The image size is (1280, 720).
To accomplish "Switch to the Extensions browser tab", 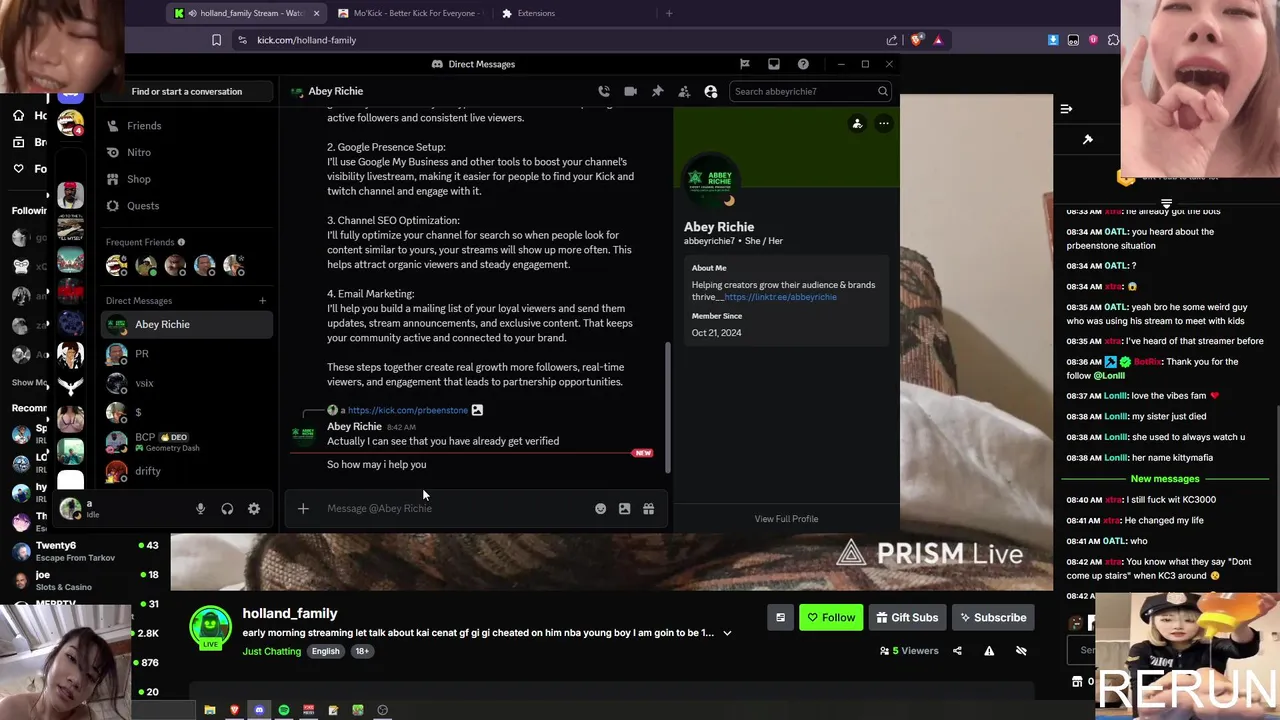I will tap(572, 13).
